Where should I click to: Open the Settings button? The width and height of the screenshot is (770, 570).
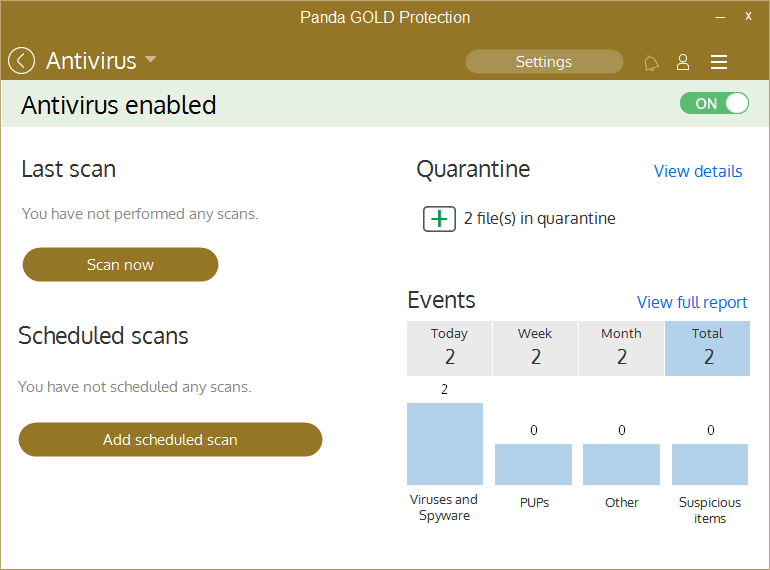(544, 62)
